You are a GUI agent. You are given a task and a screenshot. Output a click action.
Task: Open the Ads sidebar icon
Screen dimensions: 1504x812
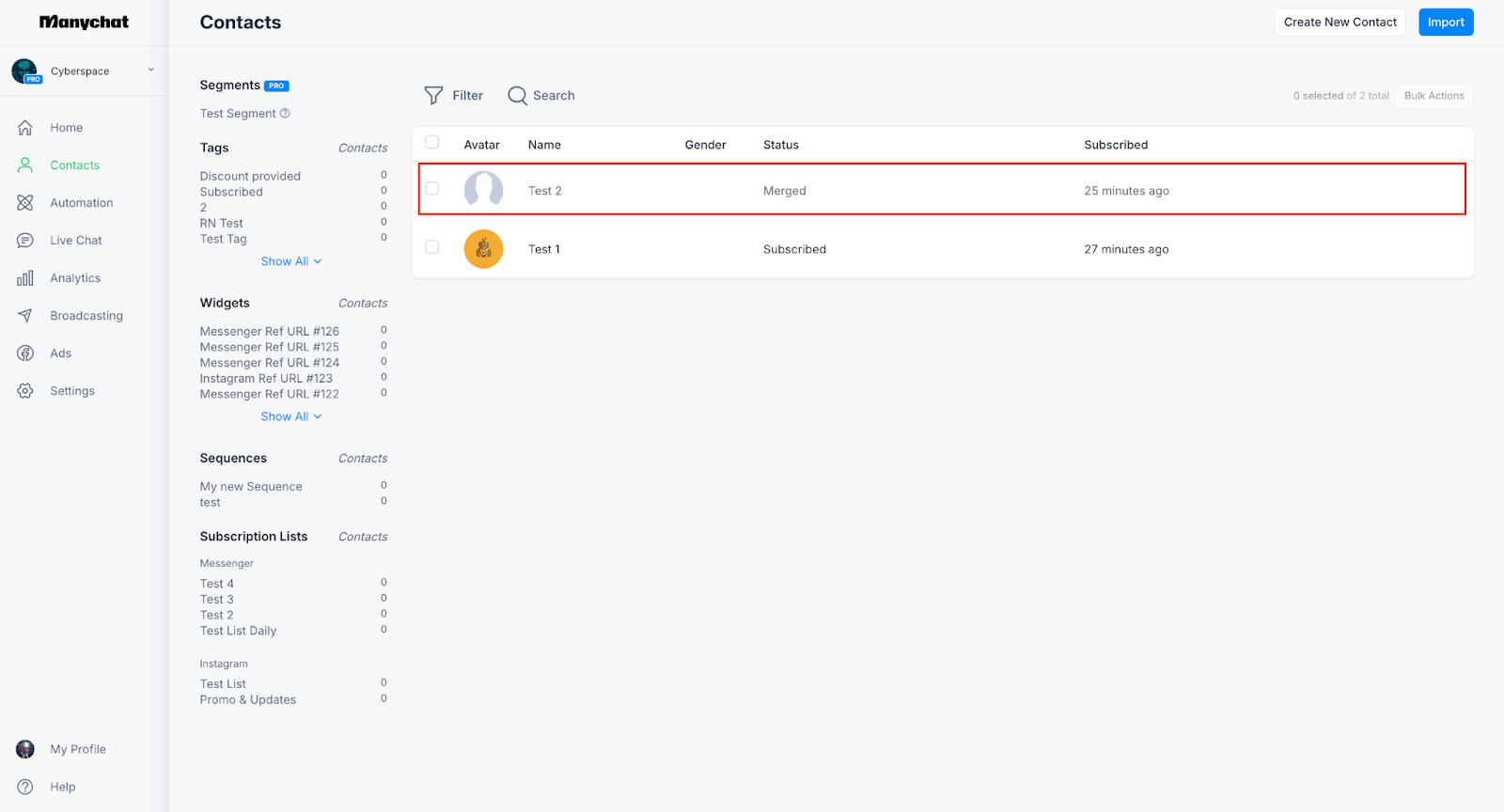(25, 353)
